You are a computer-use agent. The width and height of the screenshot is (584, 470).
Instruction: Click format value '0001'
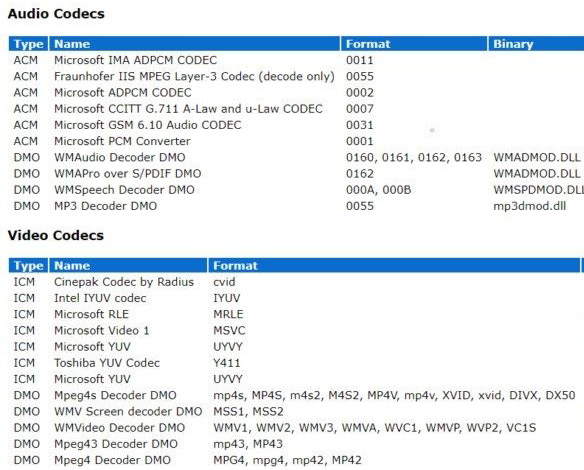click(359, 141)
